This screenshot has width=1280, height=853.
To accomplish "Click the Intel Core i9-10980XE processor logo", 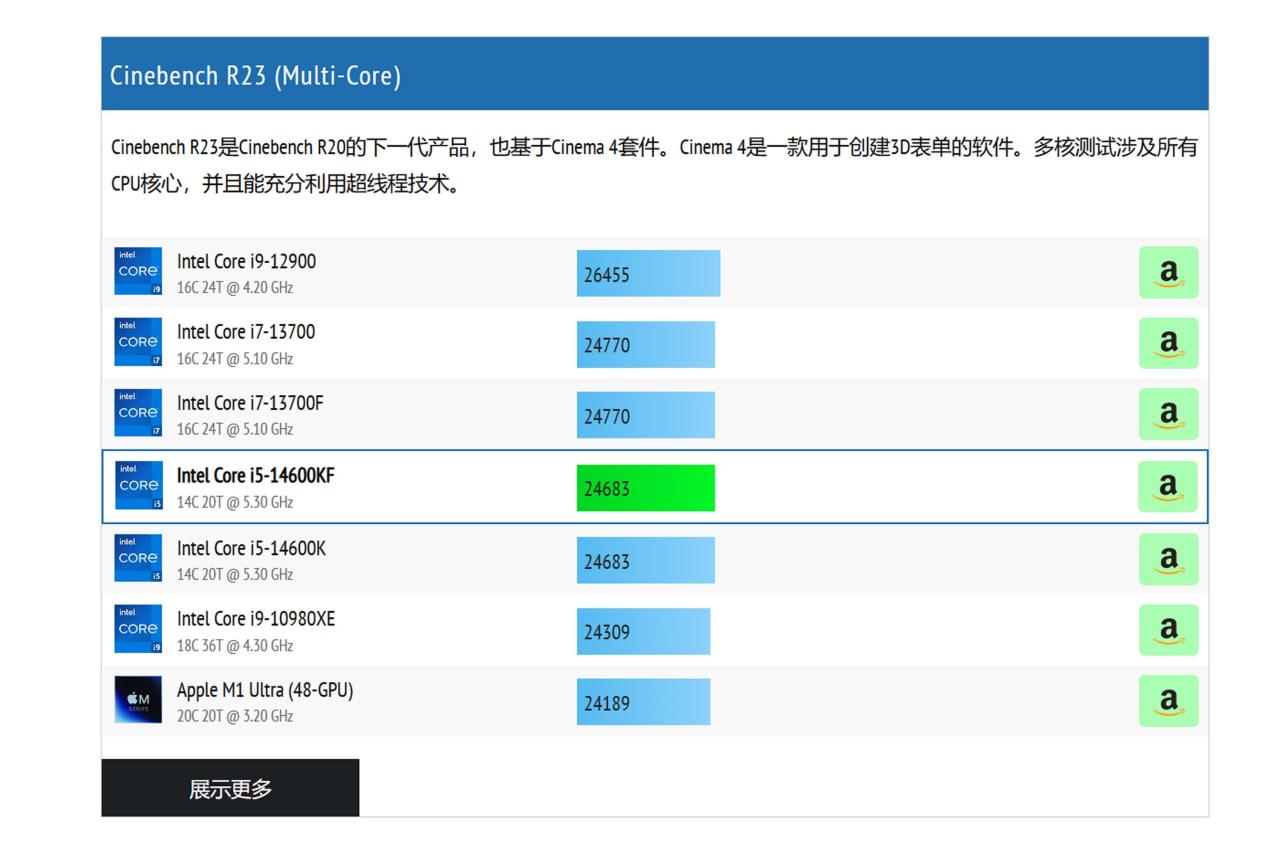I will tap(138, 630).
